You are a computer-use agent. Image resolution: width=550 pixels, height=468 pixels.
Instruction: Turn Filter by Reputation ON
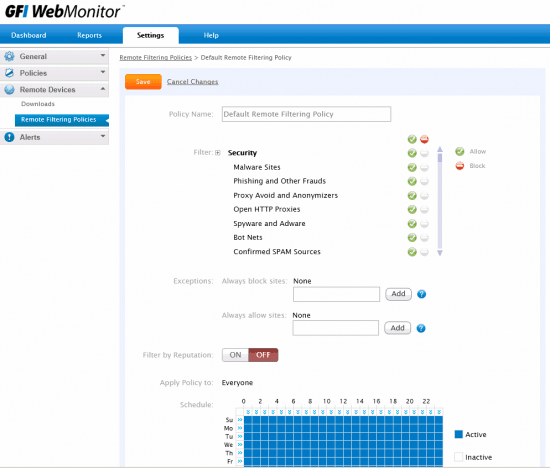click(235, 355)
